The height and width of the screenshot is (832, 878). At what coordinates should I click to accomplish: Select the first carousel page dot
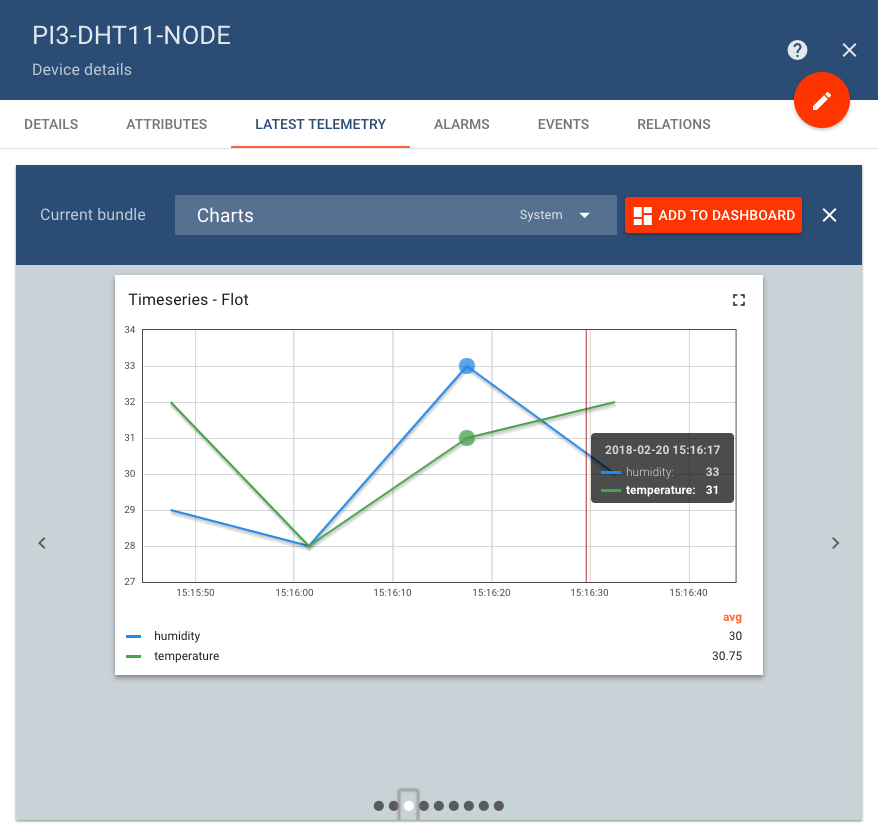pos(378,805)
